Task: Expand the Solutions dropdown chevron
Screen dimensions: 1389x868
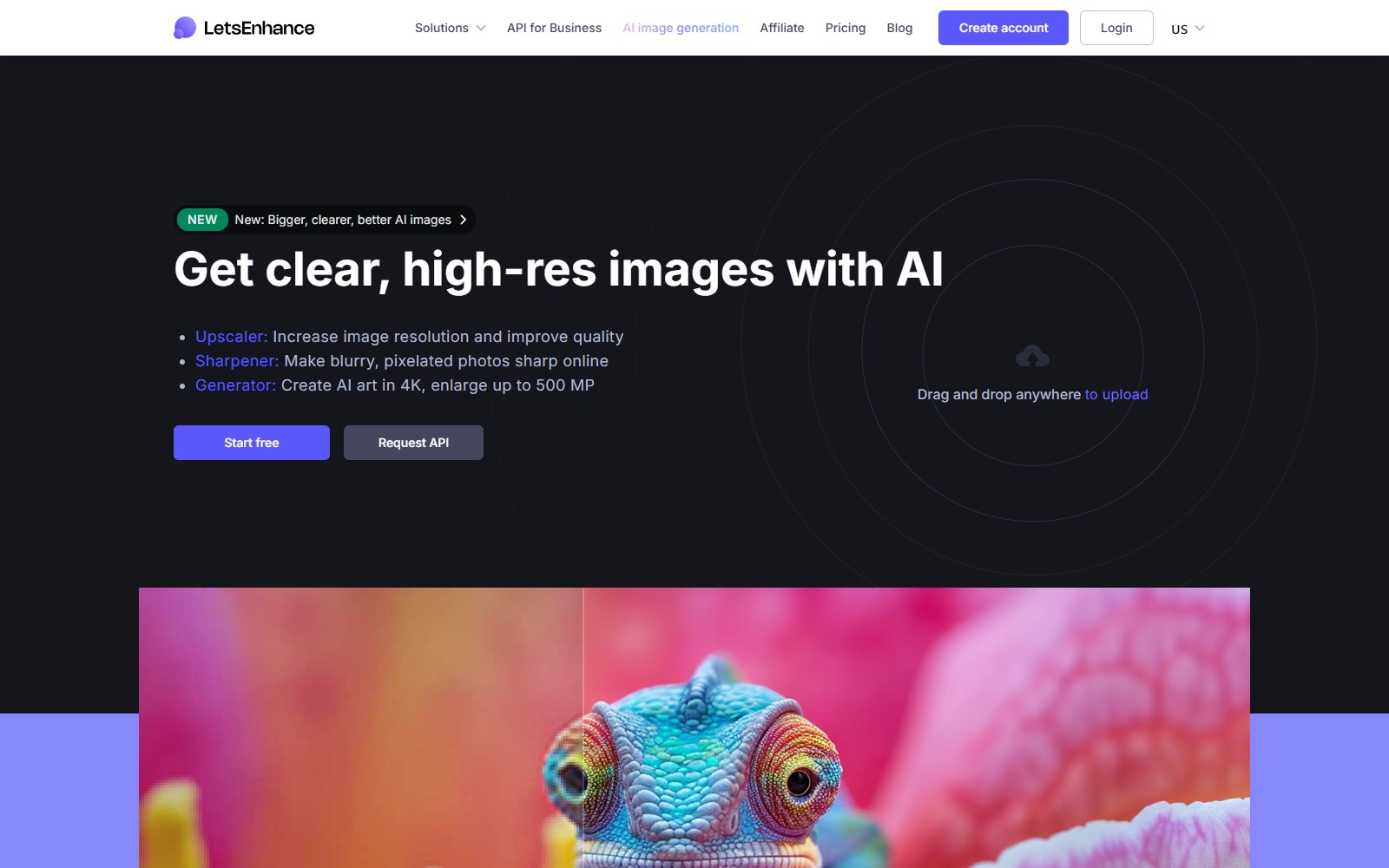Action: coord(481,28)
